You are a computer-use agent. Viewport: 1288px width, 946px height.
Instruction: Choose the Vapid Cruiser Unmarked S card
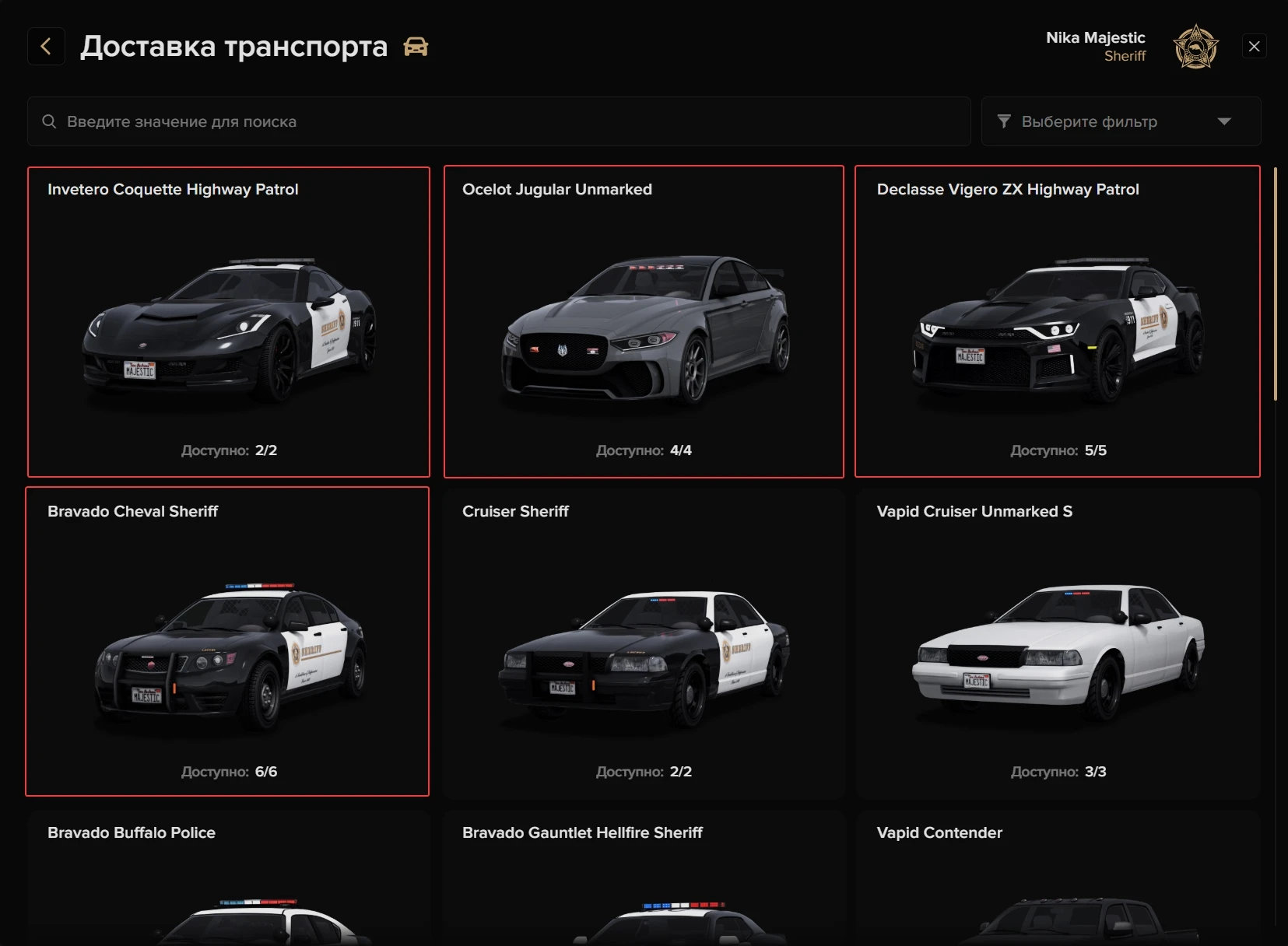(1058, 643)
